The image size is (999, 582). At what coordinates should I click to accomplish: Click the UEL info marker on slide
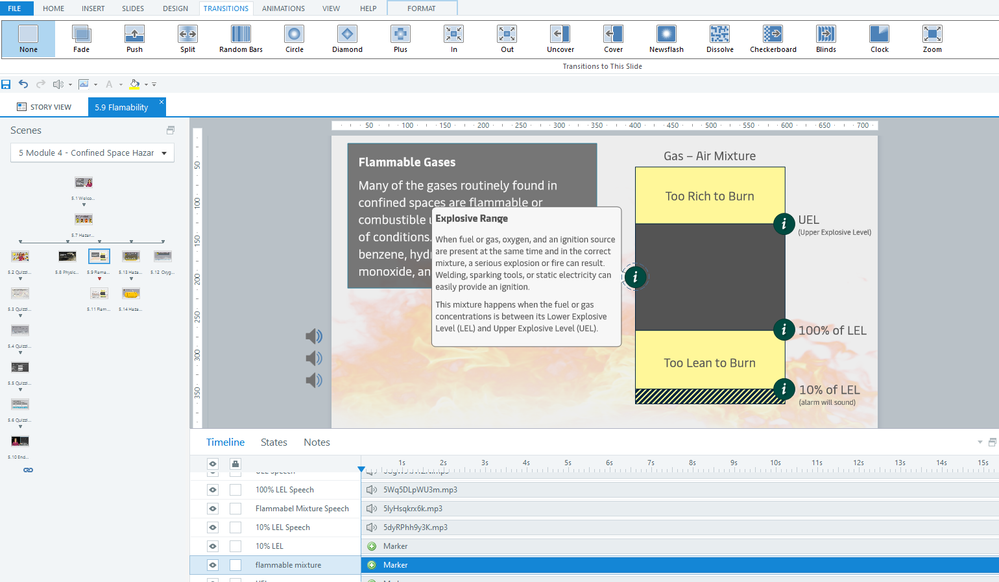point(785,224)
